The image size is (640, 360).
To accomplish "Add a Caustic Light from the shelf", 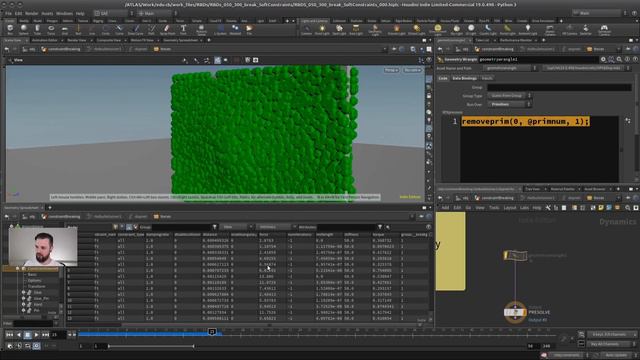I will pos(488,29).
